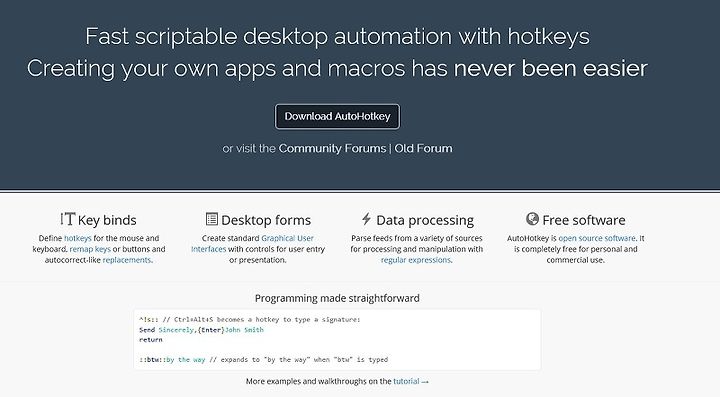Click the 'never been easier' headline text
Screen dimensions: 720x397
click(x=551, y=68)
